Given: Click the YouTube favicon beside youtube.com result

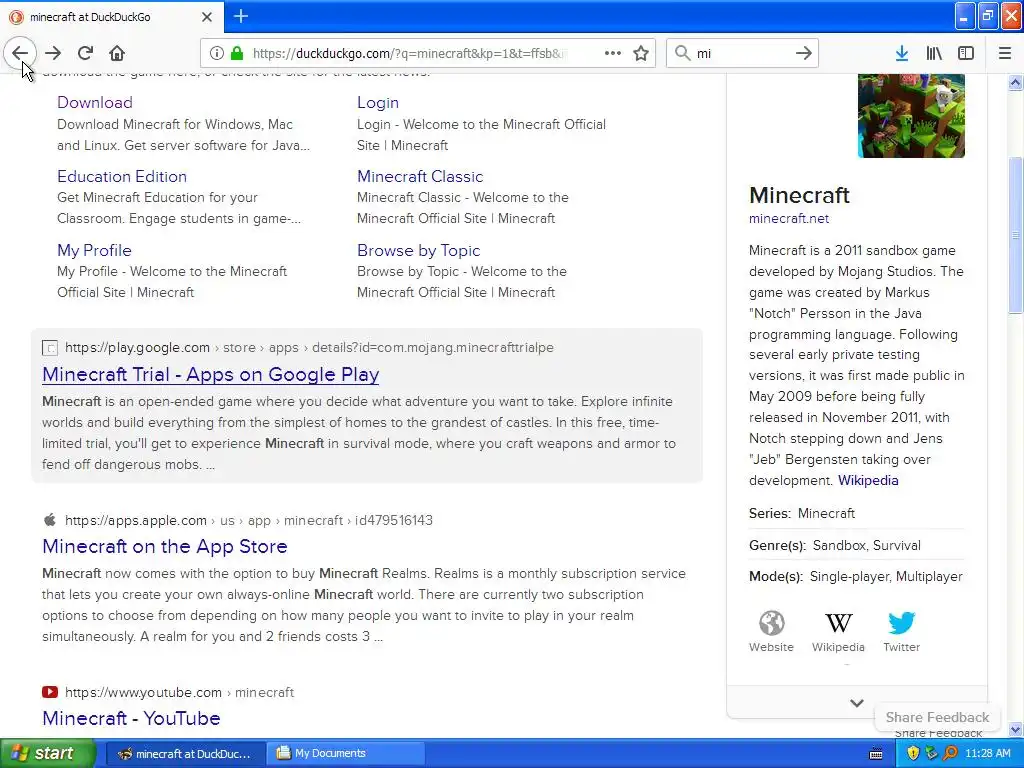Looking at the screenshot, I should [x=50, y=692].
